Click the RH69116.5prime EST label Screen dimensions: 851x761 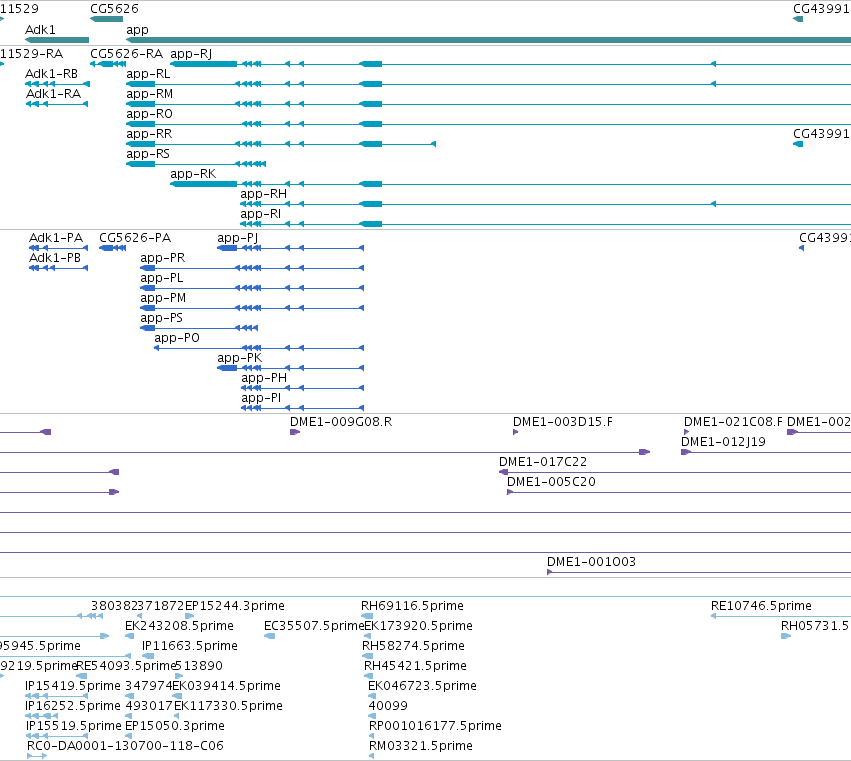click(412, 606)
